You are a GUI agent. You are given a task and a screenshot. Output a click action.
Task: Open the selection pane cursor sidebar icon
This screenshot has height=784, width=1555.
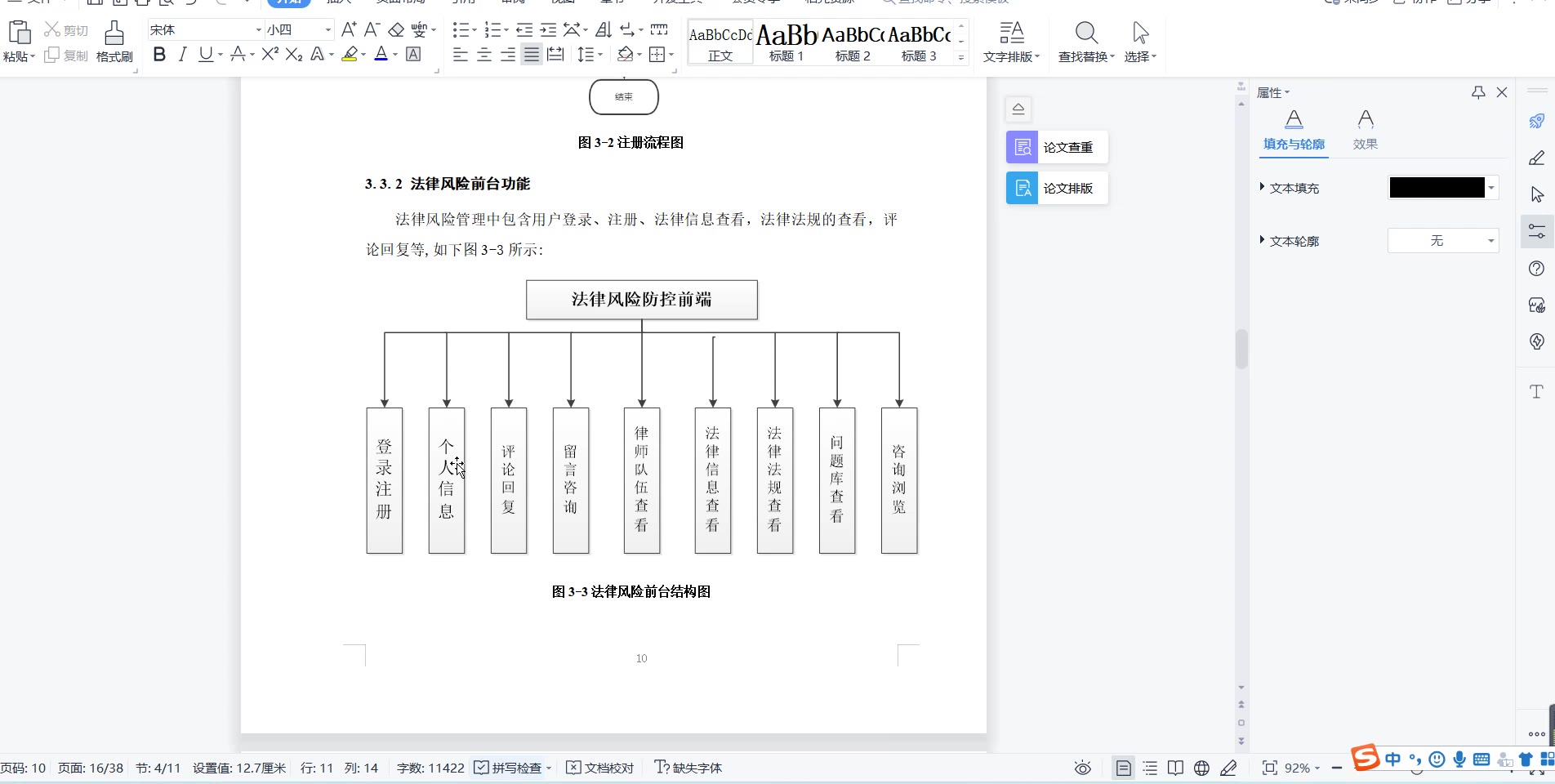[x=1536, y=194]
